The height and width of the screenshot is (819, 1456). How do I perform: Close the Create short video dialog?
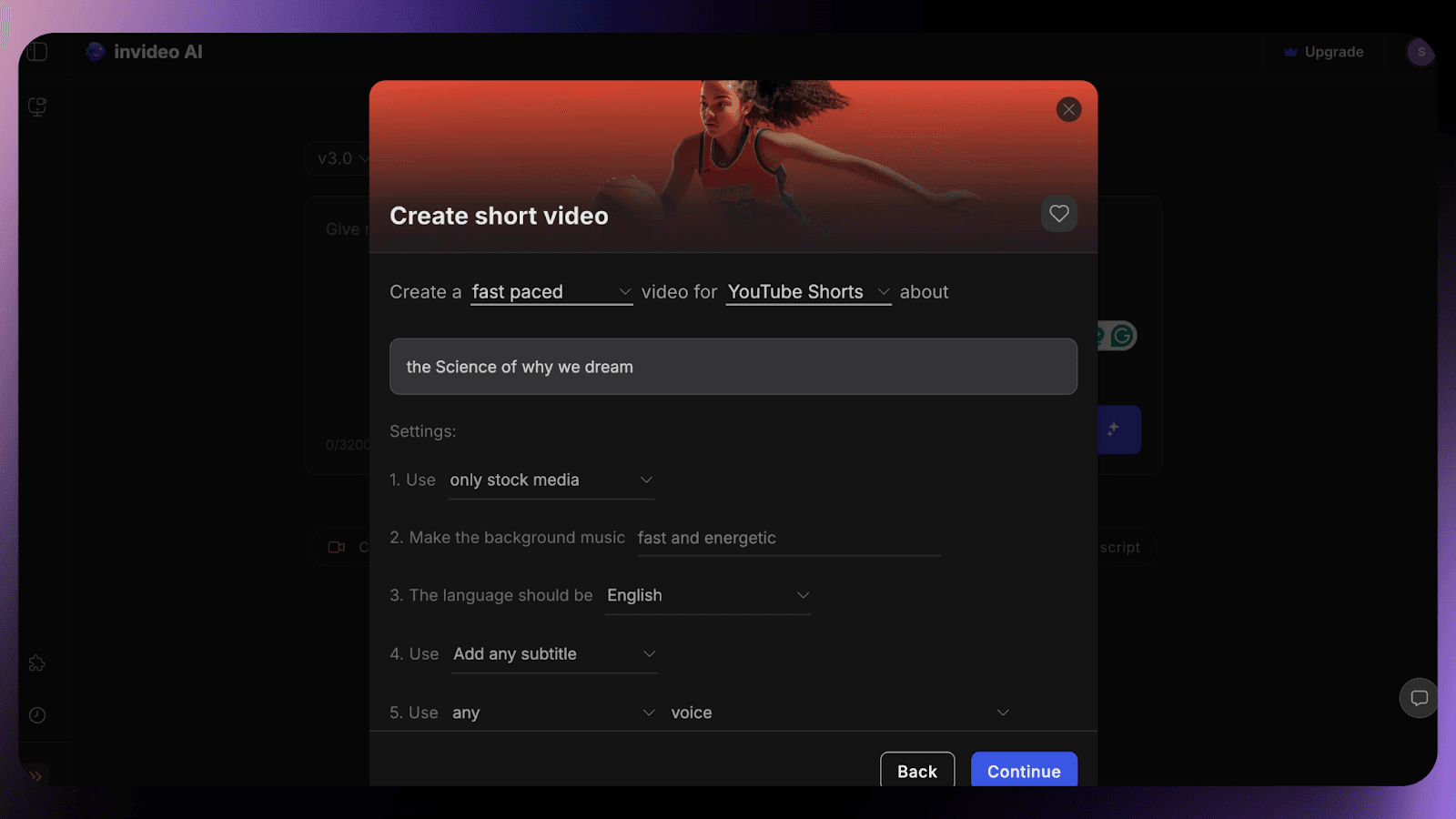click(1068, 109)
